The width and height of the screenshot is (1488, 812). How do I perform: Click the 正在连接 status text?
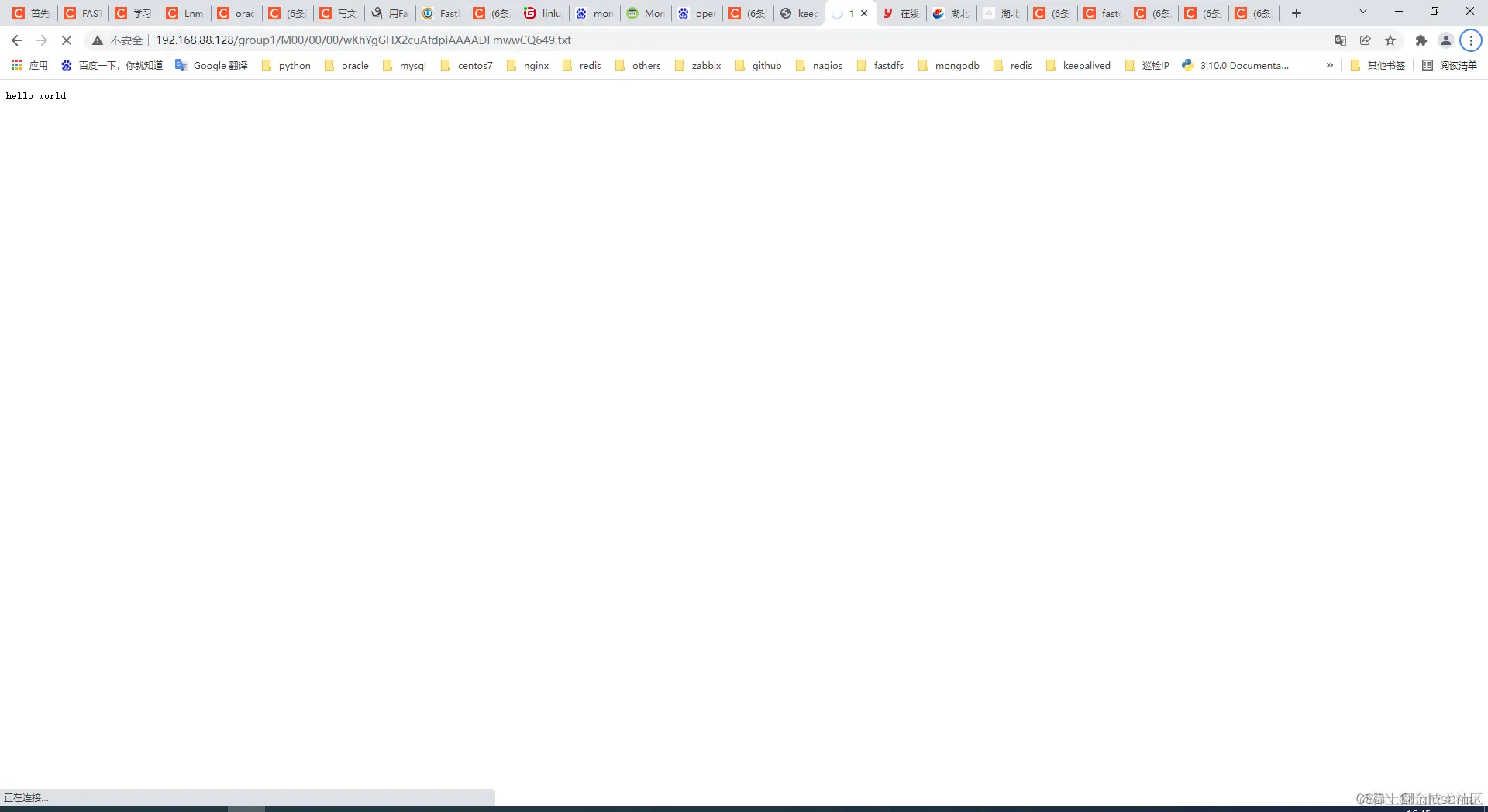click(x=26, y=797)
